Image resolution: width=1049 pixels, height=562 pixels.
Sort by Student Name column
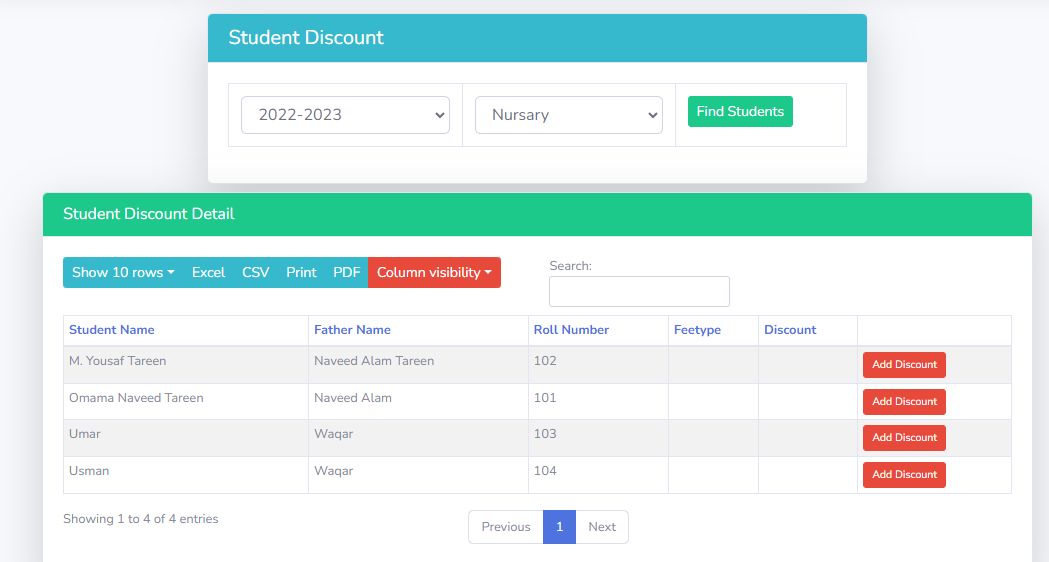(112, 330)
